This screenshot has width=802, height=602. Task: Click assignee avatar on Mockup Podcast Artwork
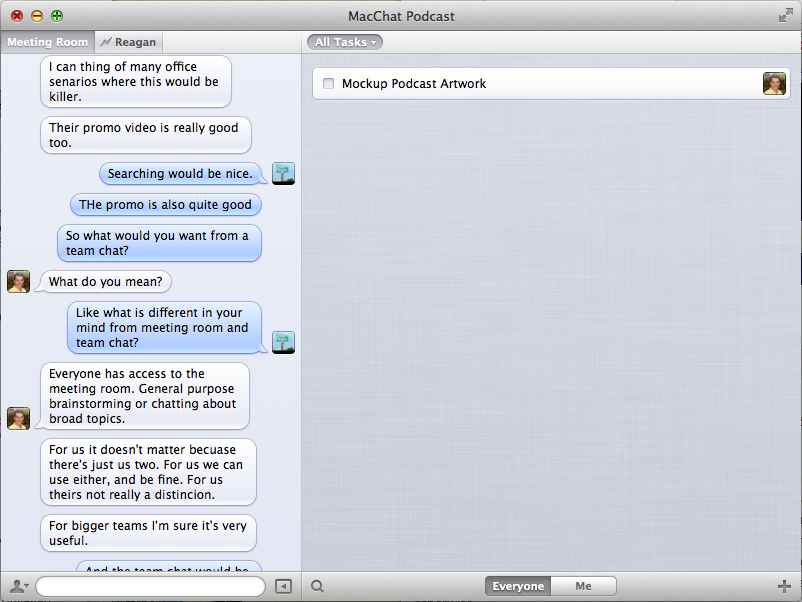[x=774, y=83]
